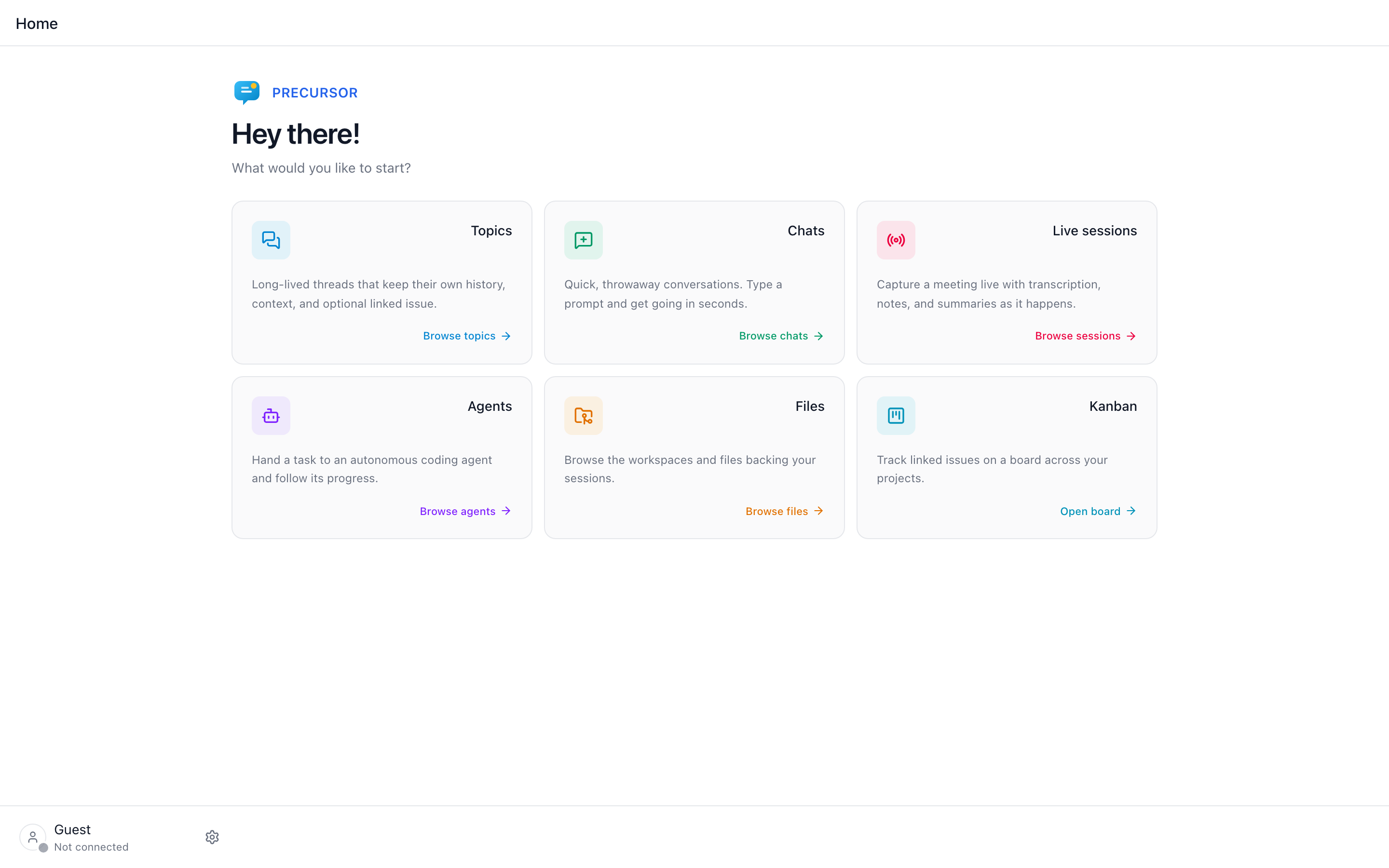The width and height of the screenshot is (1389, 868).
Task: Select the Open board link
Action: (x=1098, y=511)
